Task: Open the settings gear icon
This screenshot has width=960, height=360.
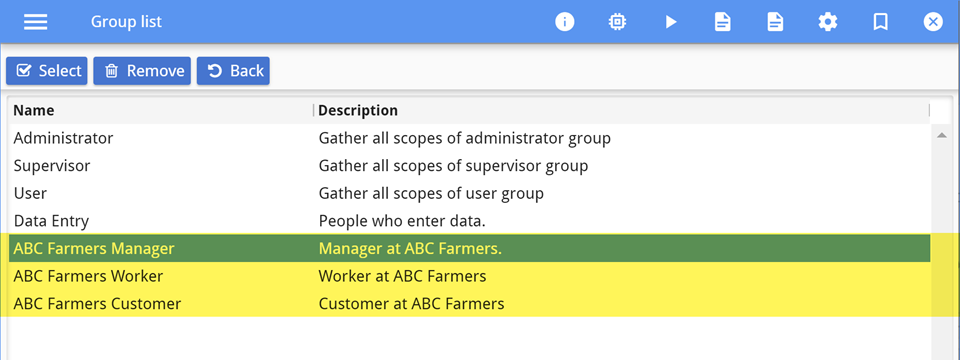Action: tap(828, 22)
